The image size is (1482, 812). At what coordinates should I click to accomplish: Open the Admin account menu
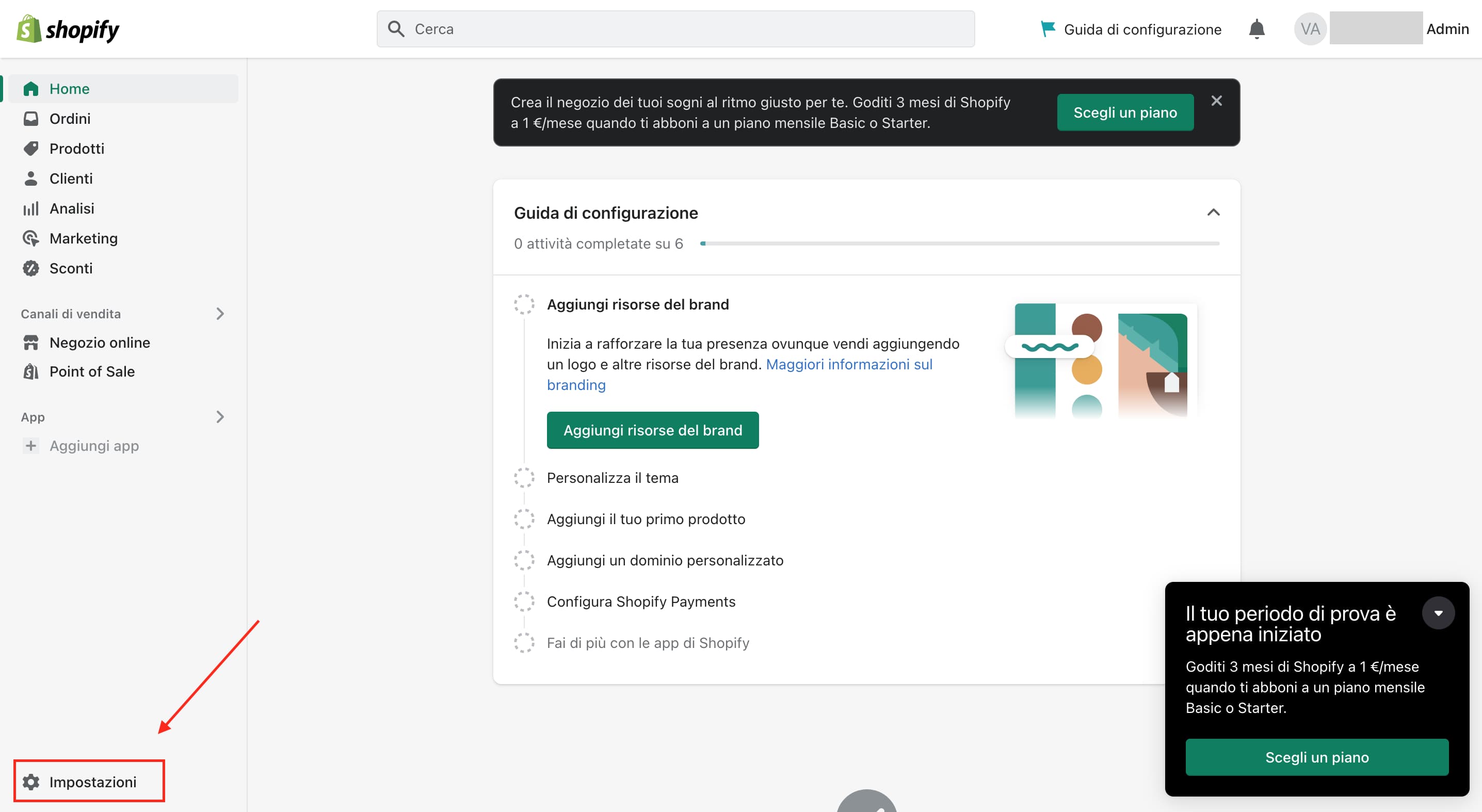tap(1447, 29)
